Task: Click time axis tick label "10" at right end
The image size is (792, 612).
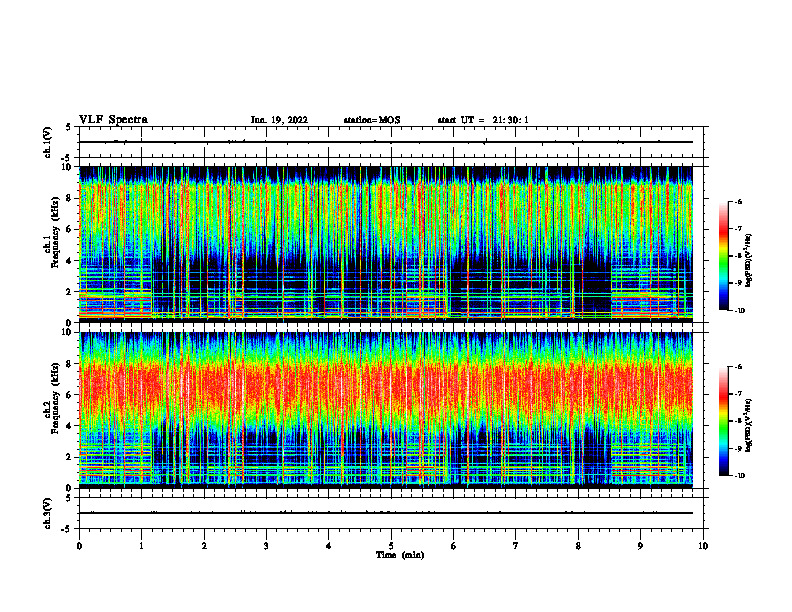Action: click(703, 546)
